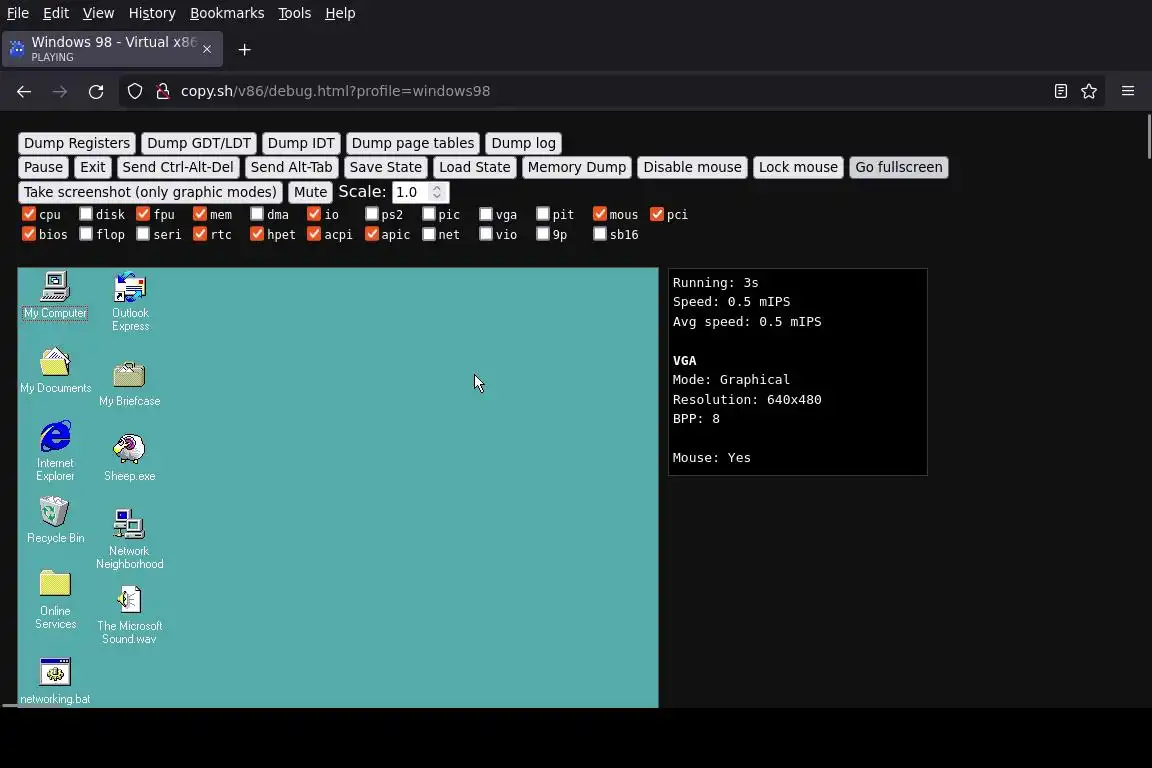Click the Go fullscreen button

(899, 168)
